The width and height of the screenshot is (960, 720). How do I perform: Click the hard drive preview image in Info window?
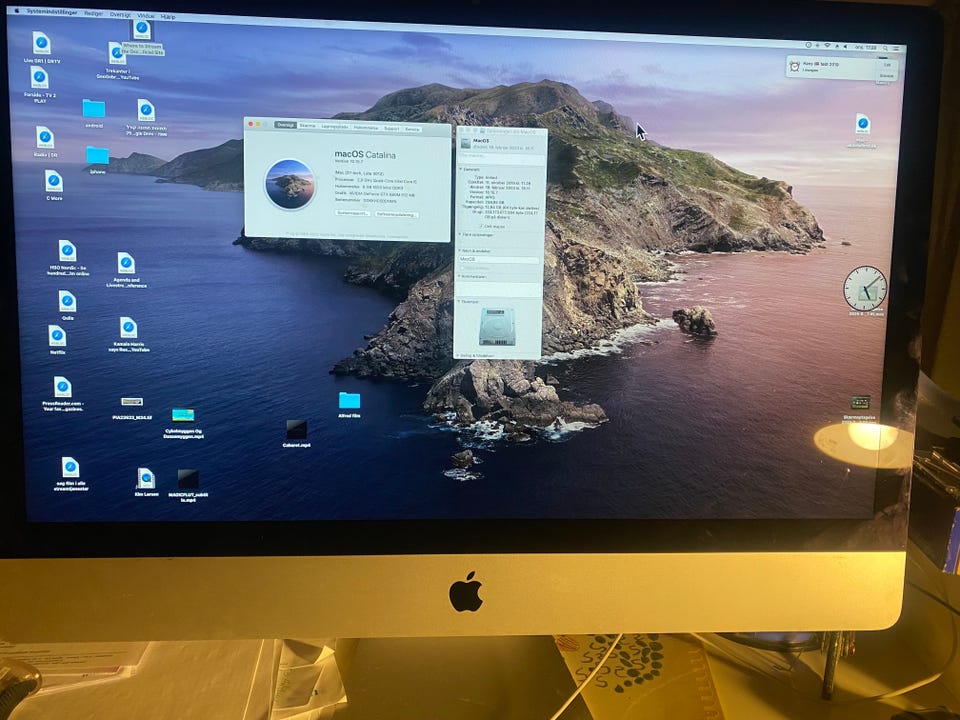point(497,327)
